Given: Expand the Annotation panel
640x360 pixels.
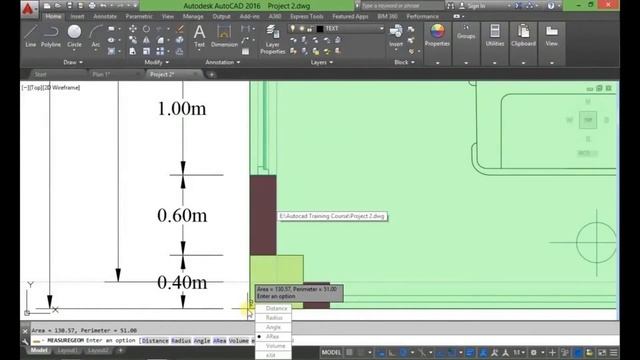Looking at the screenshot, I should pyautogui.click(x=222, y=62).
